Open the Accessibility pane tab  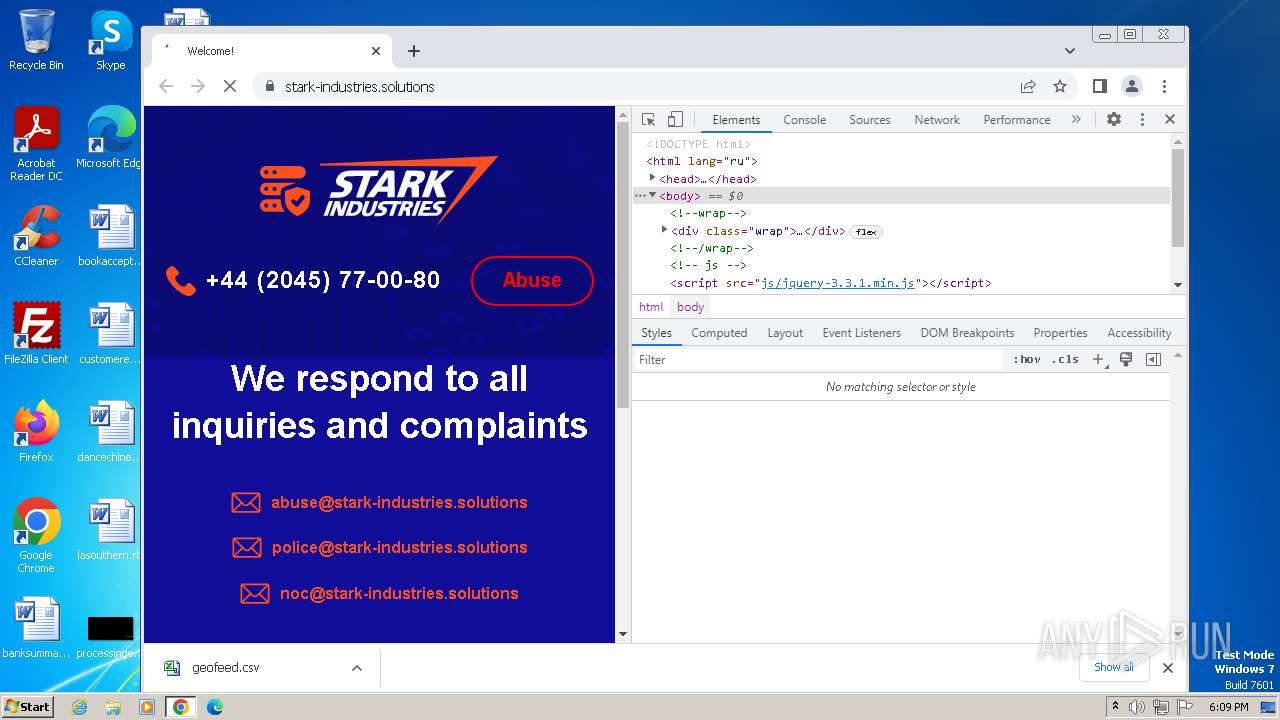point(1139,333)
